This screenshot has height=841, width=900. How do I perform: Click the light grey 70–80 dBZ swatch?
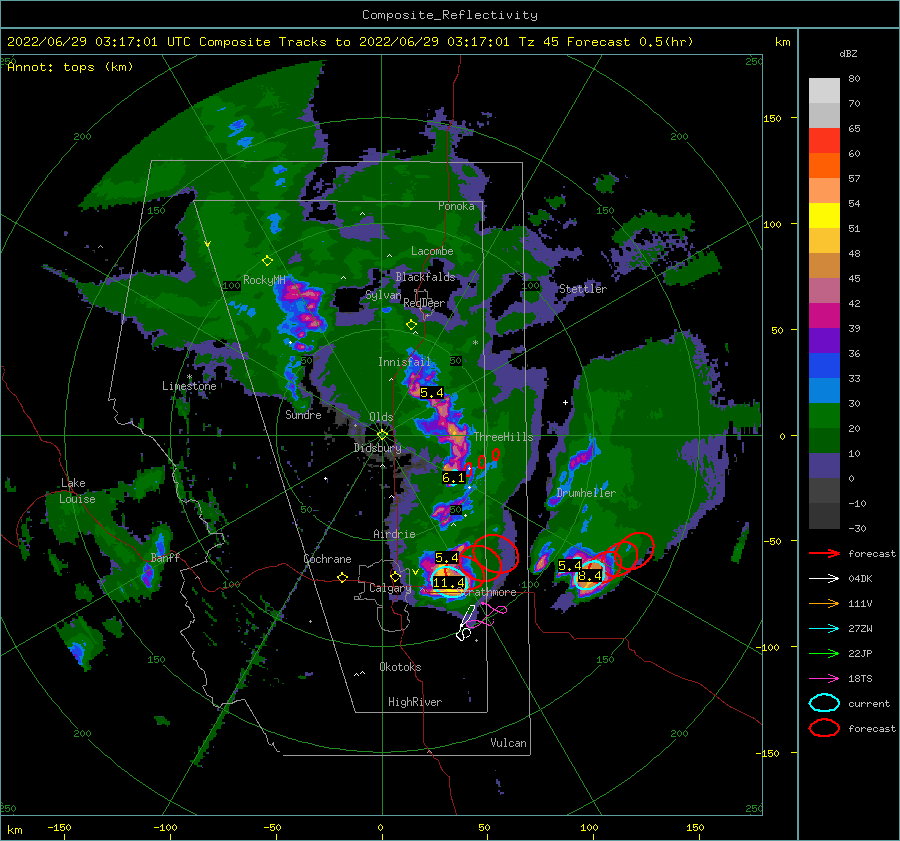[824, 91]
